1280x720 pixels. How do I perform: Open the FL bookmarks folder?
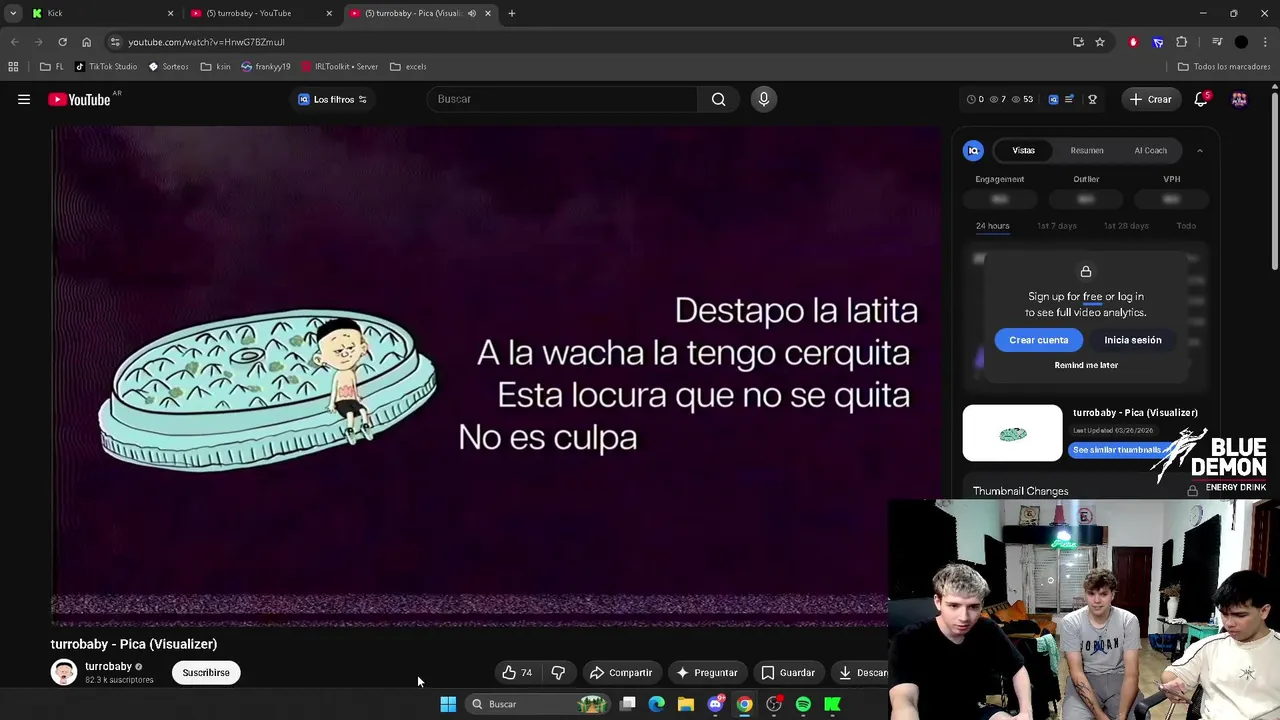[x=52, y=67]
